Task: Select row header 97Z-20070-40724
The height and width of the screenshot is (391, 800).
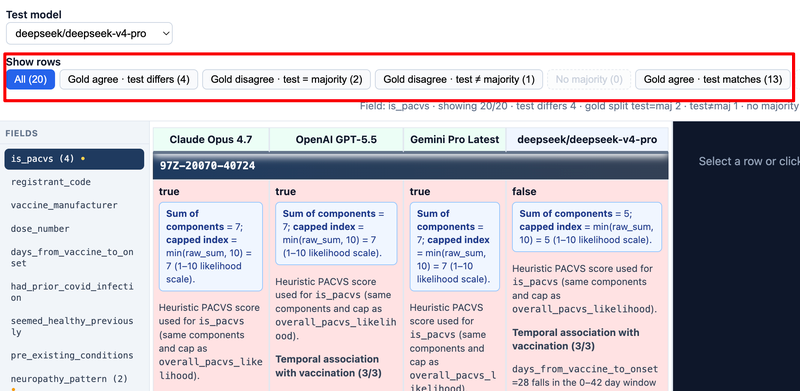Action: (411, 166)
